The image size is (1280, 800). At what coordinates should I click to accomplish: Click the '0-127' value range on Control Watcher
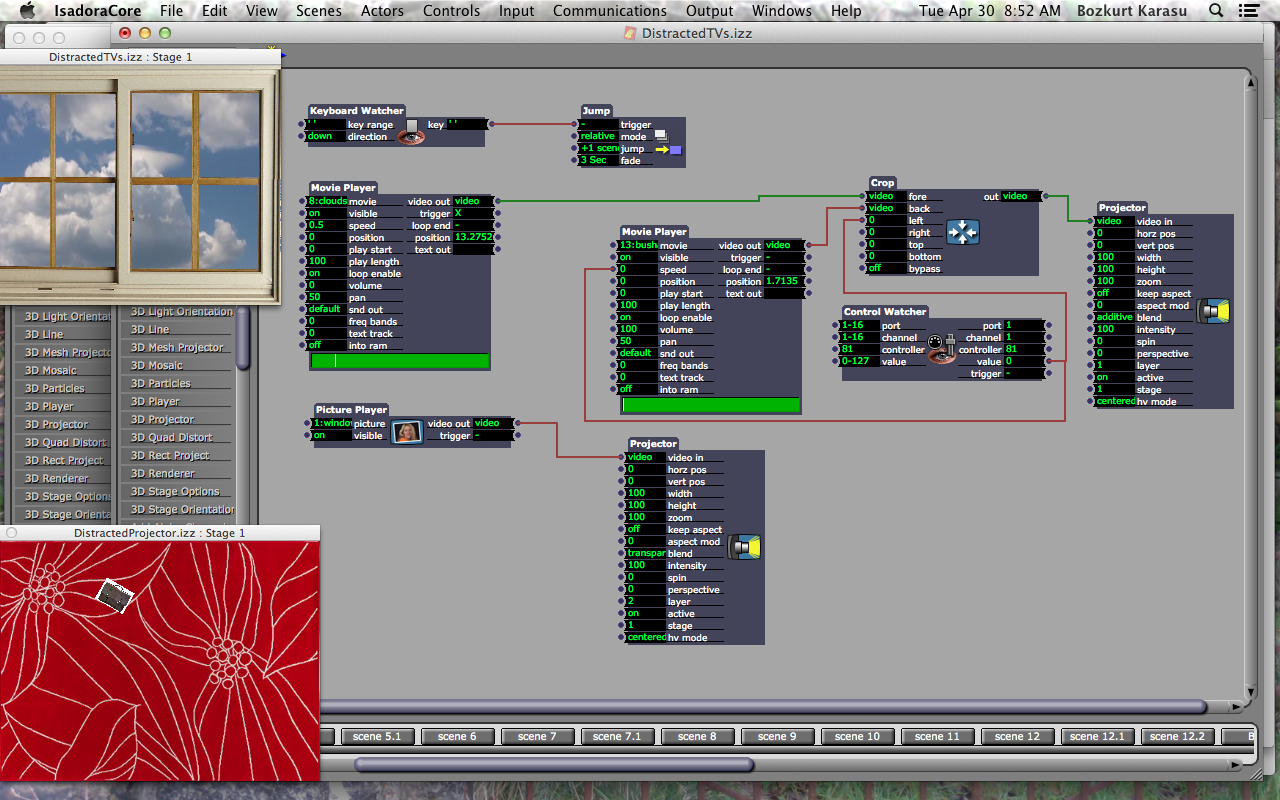[860, 361]
